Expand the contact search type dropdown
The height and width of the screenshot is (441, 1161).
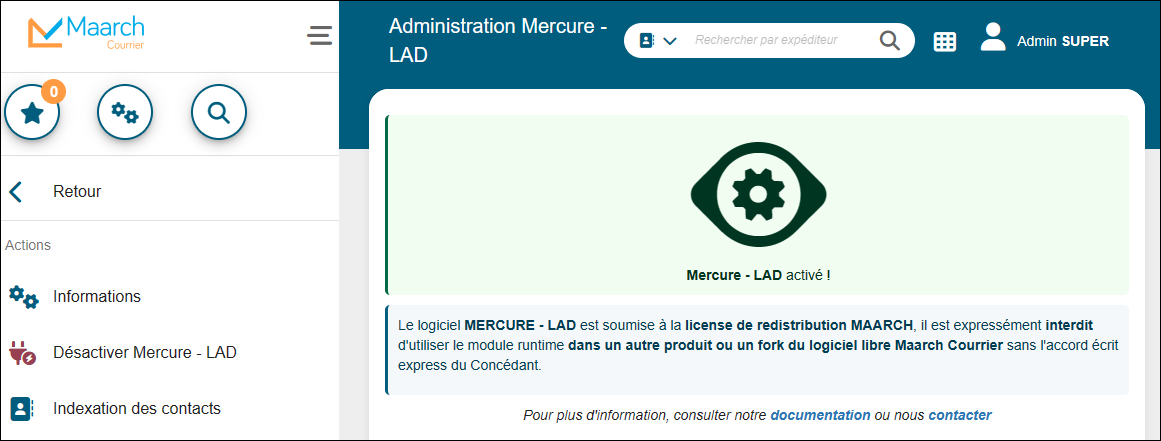pyautogui.click(x=658, y=40)
